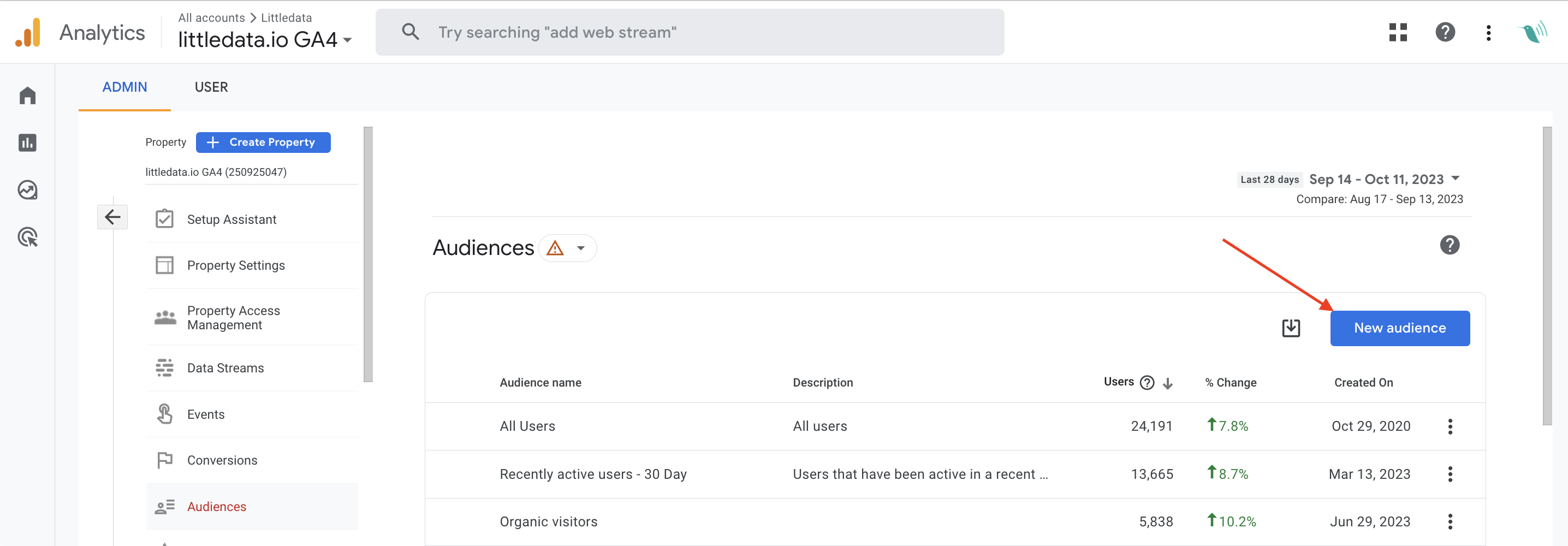Click the Compare: Aug 17 - Sep 13, 2023 text
The width and height of the screenshot is (1568, 546).
(x=1379, y=199)
